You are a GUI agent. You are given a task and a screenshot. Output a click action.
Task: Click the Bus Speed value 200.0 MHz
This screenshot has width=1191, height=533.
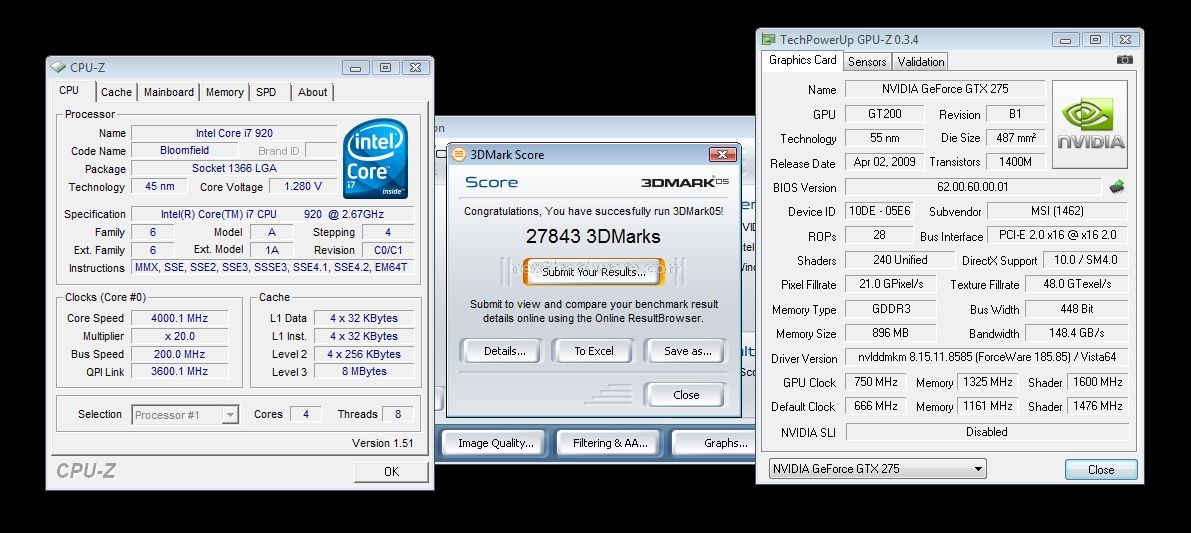[x=179, y=354]
